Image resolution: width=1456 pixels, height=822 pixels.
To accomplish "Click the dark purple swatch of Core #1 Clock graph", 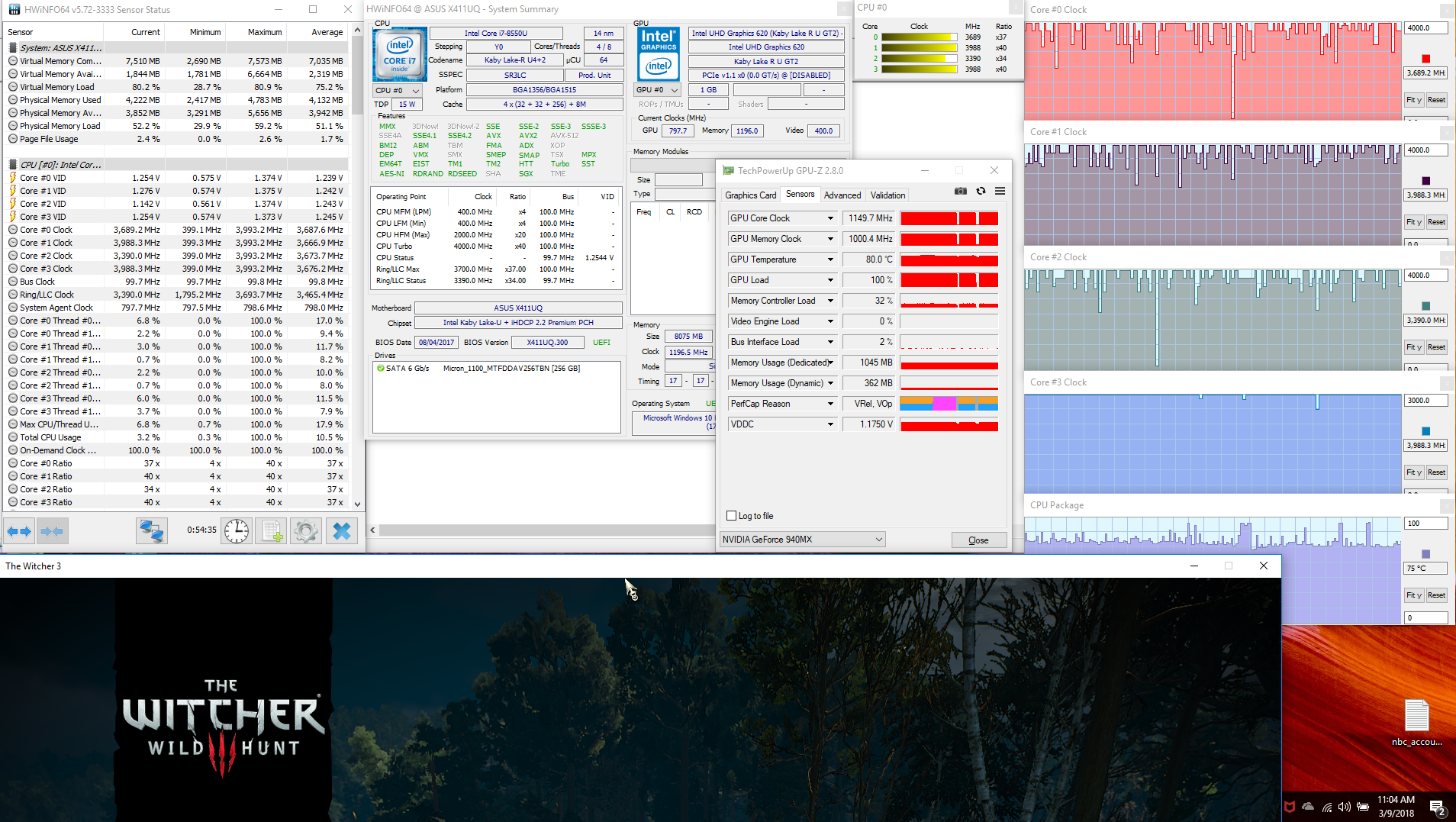I will coord(1425,181).
